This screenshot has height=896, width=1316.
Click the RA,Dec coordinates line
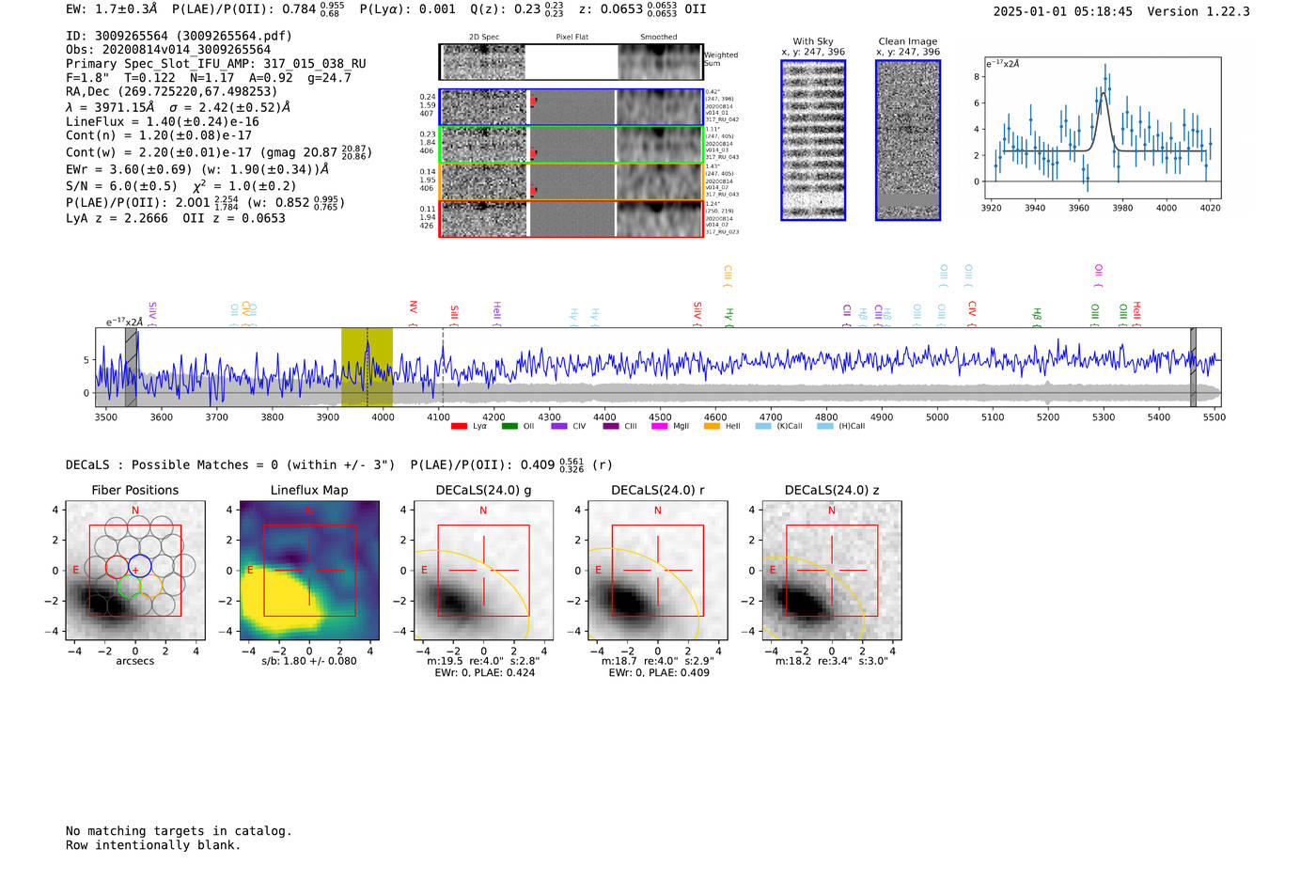[x=171, y=91]
